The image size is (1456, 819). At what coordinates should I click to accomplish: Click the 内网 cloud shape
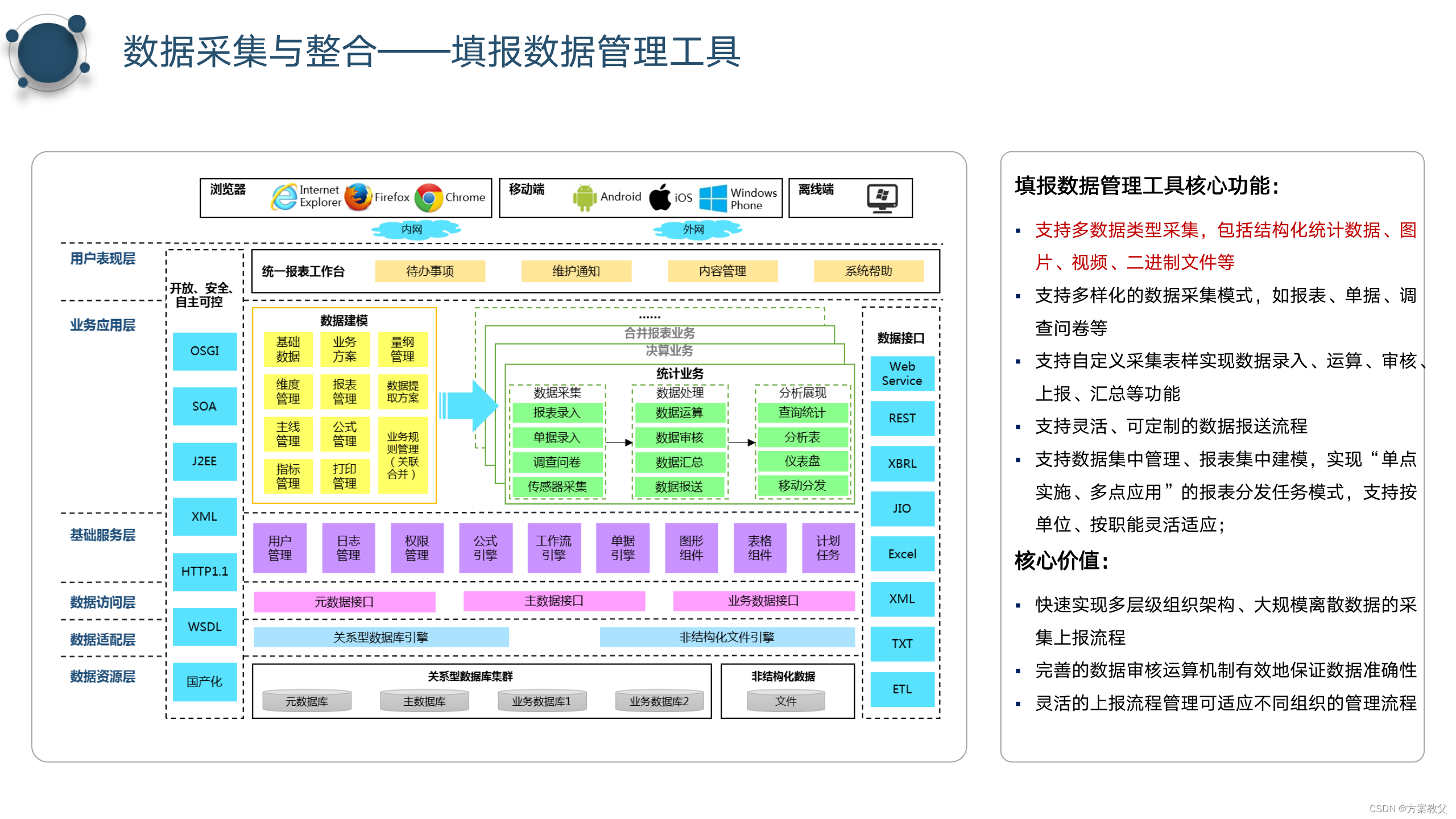[415, 229]
